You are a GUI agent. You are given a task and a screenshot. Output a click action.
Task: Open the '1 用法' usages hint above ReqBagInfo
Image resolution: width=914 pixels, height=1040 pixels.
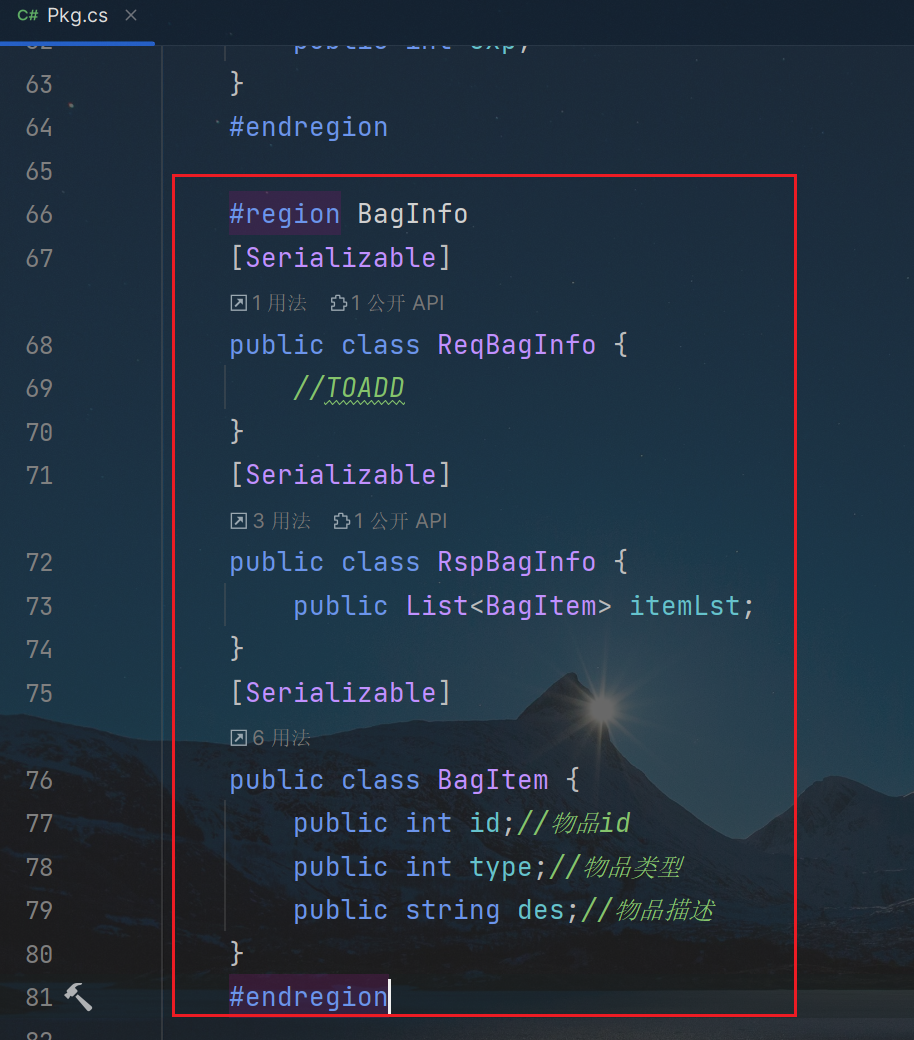pyautogui.click(x=269, y=303)
